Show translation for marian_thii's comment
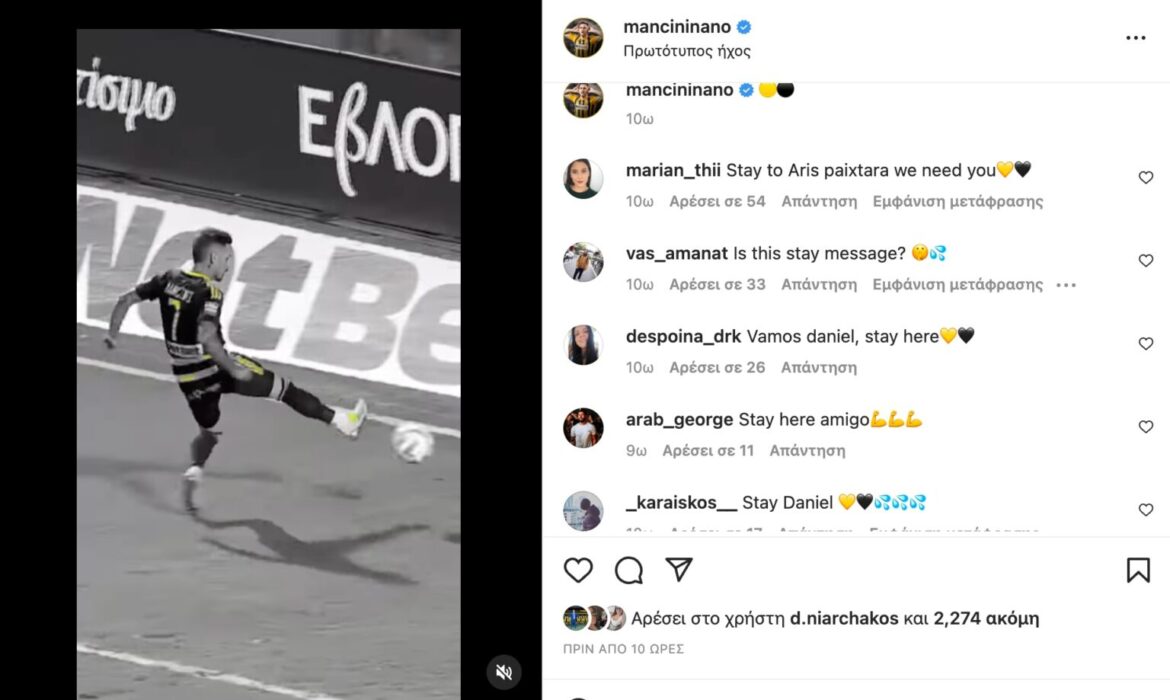 tap(957, 201)
